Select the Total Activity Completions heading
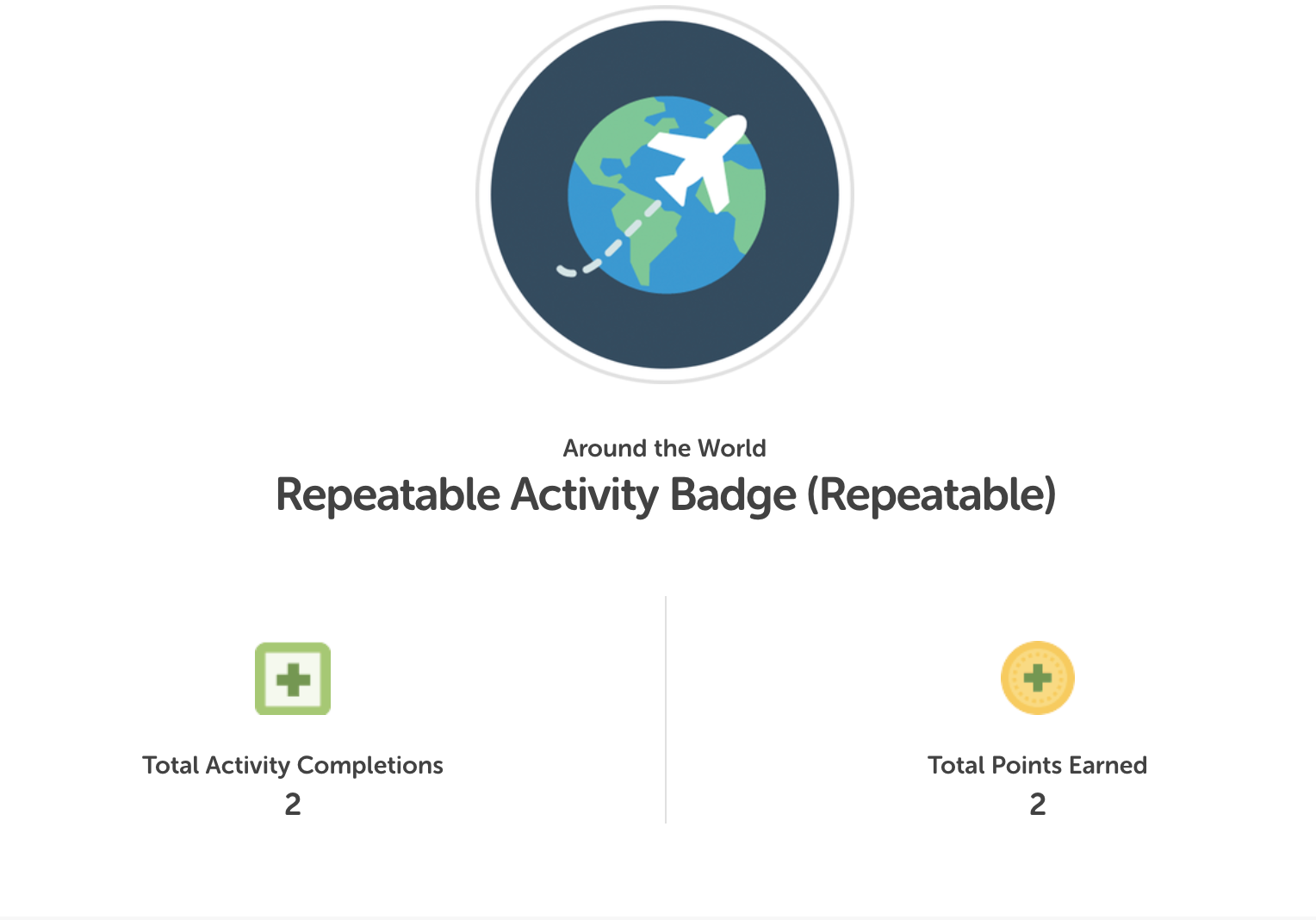Screen dimensions: 1316x920 tap(293, 765)
